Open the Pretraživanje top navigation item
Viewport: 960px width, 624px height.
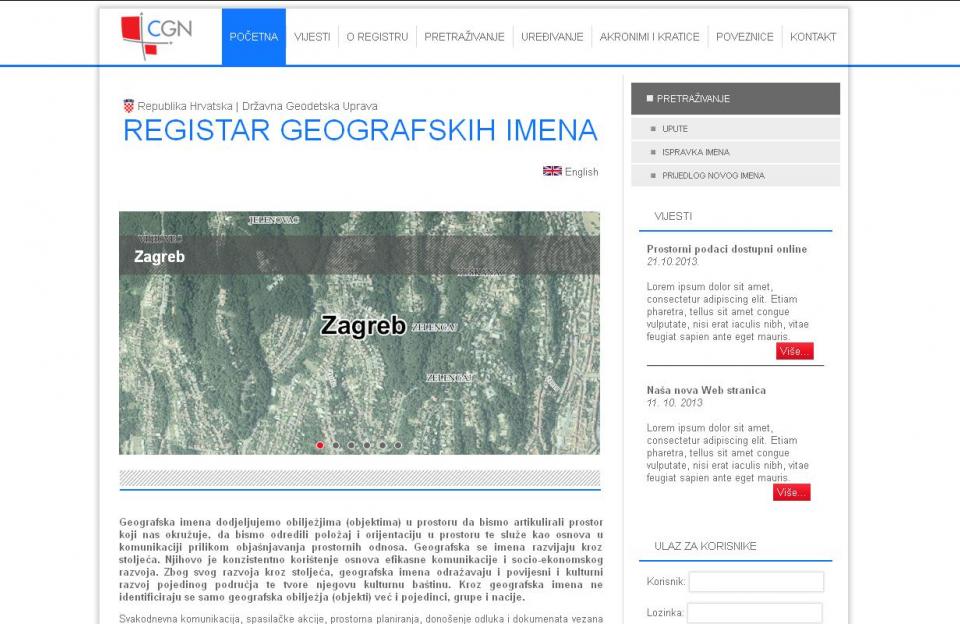tap(464, 37)
